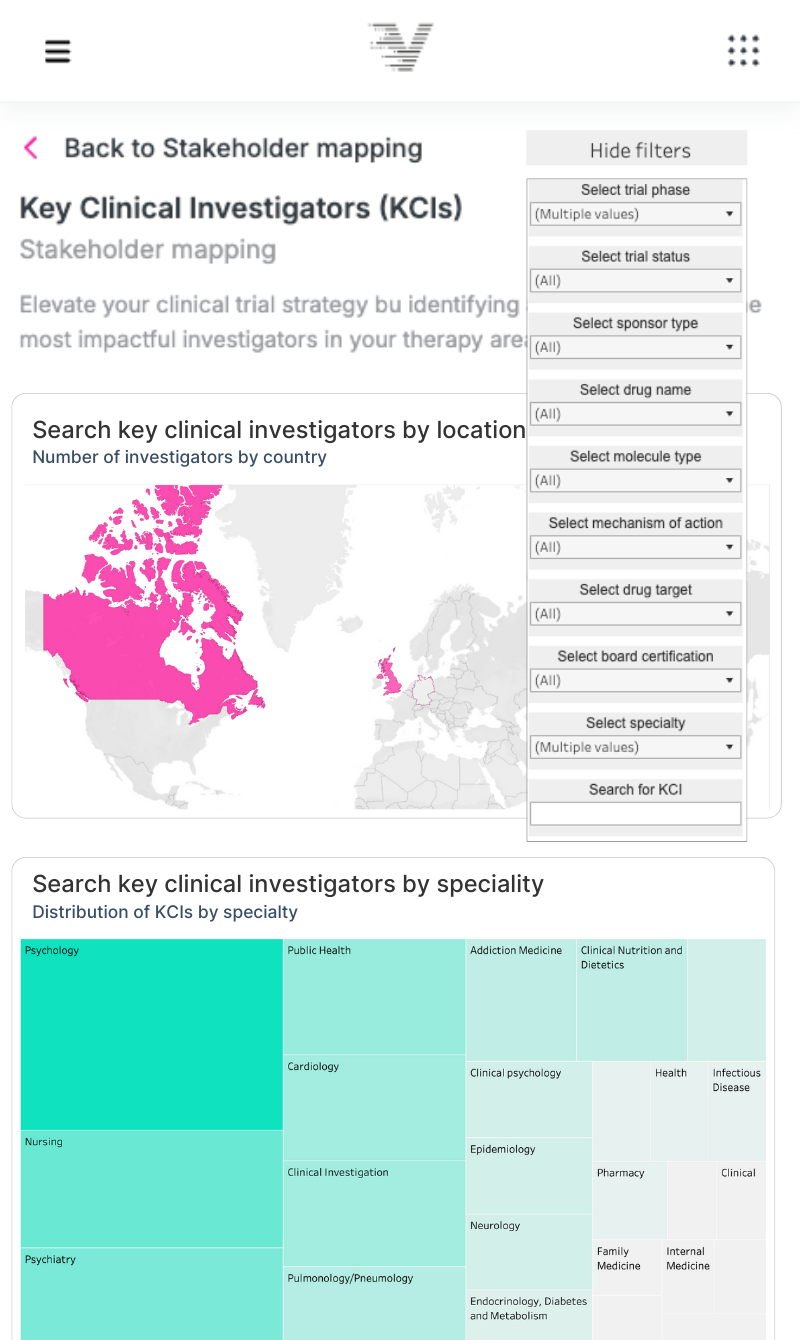
Task: Click the logo at top center
Action: click(x=400, y=47)
